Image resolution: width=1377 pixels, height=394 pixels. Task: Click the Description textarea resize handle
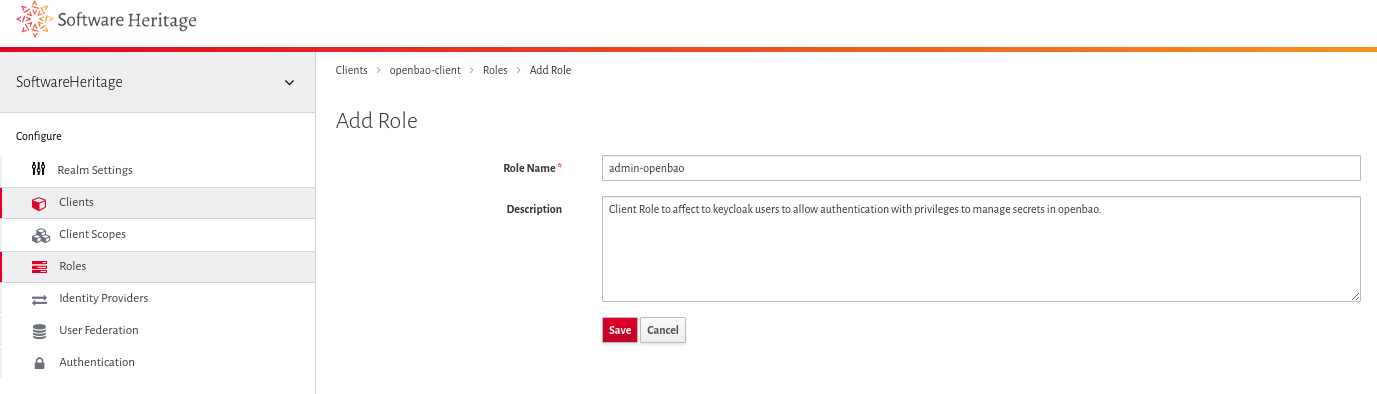[1355, 296]
